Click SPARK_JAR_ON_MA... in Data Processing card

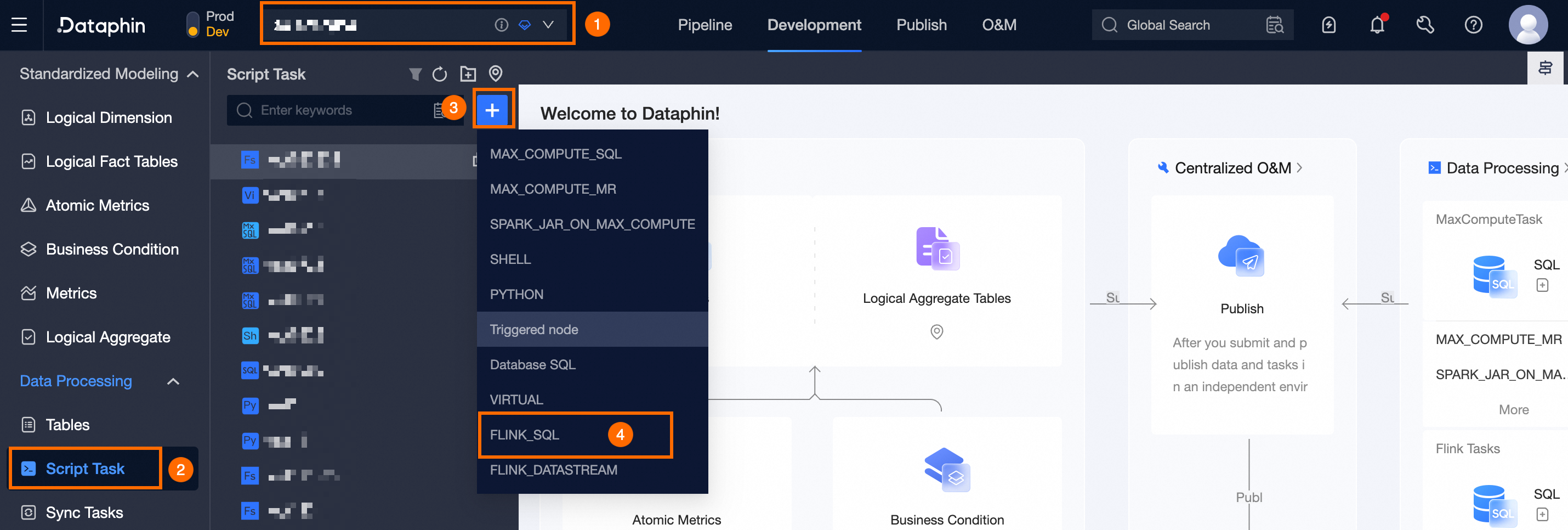(1501, 375)
